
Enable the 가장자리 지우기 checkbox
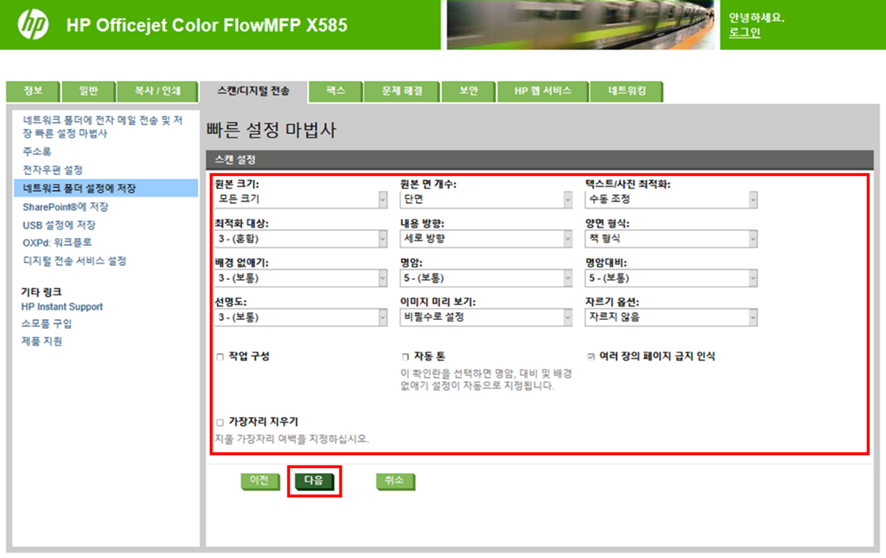pos(220,422)
